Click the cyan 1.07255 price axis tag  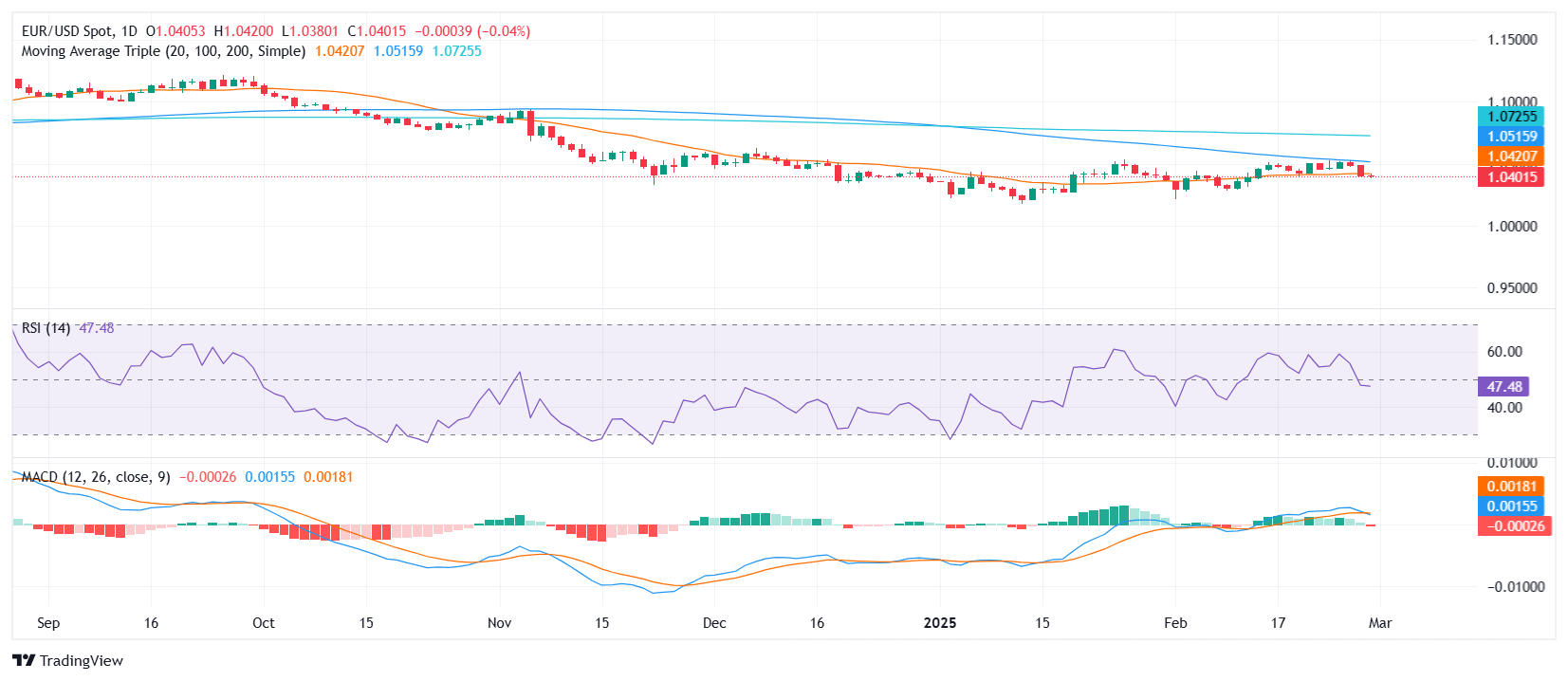pyautogui.click(x=1511, y=117)
